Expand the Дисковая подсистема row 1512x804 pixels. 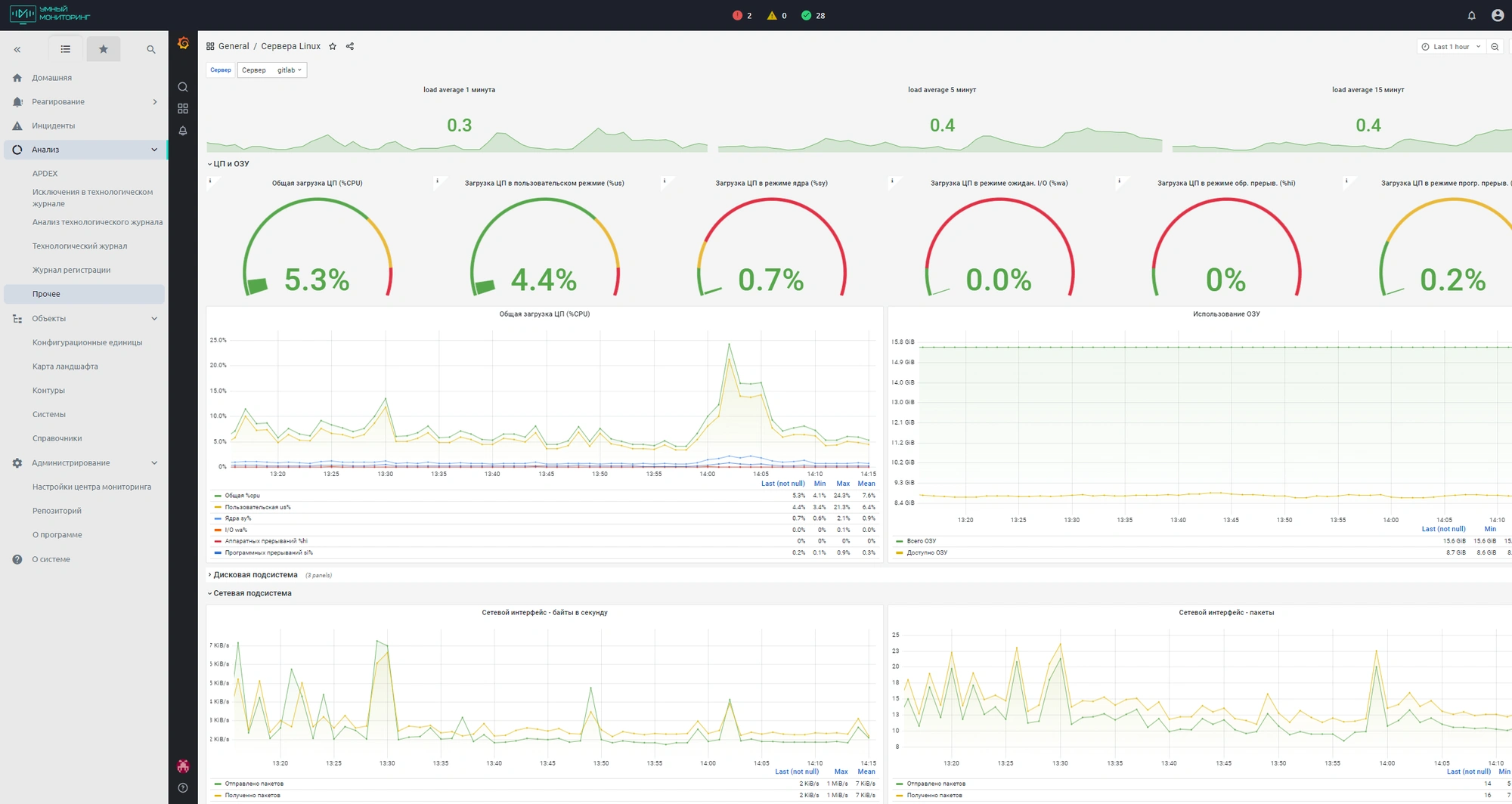(x=255, y=575)
